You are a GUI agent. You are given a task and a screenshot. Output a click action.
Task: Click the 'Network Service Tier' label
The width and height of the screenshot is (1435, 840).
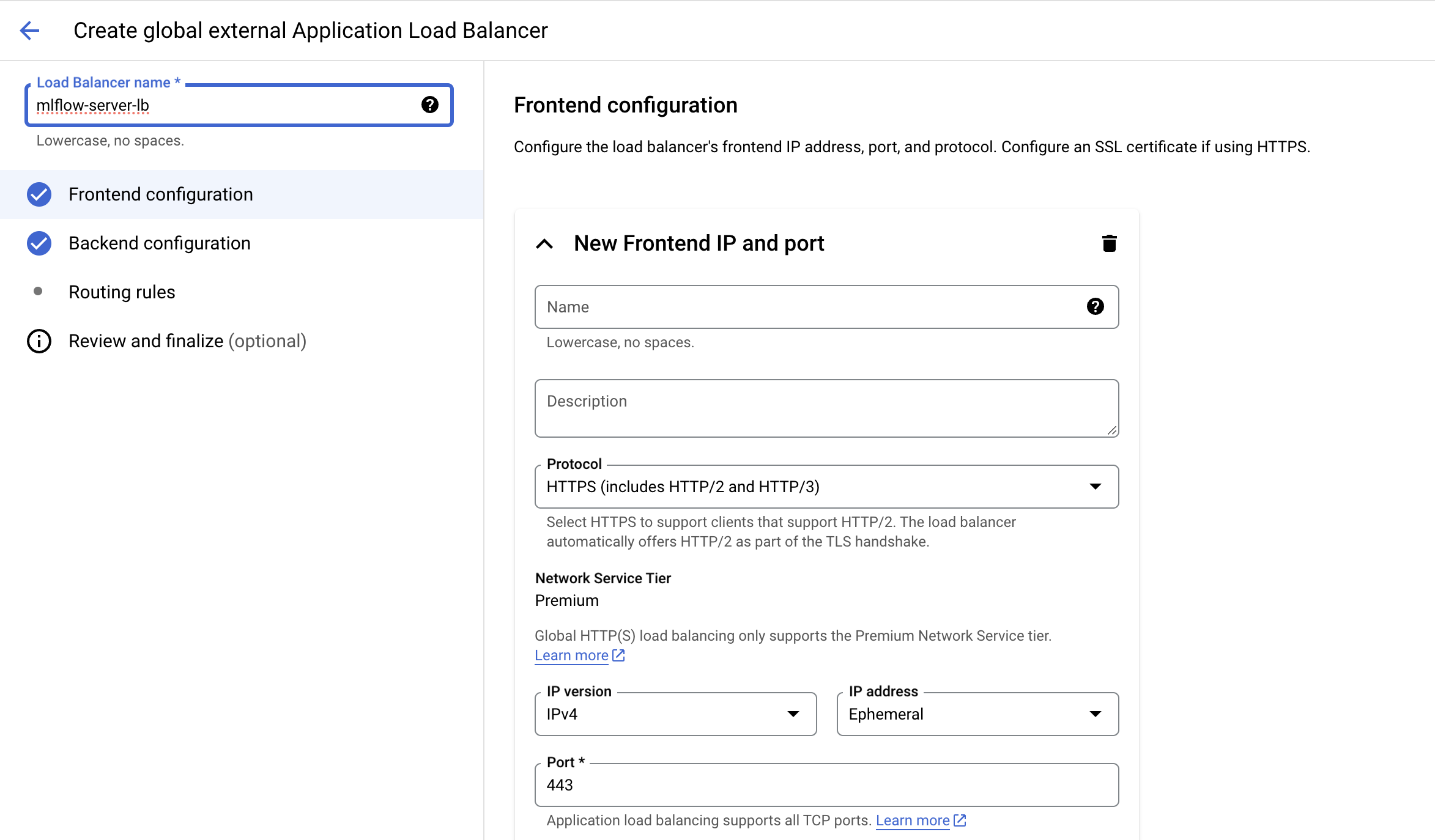coord(603,578)
